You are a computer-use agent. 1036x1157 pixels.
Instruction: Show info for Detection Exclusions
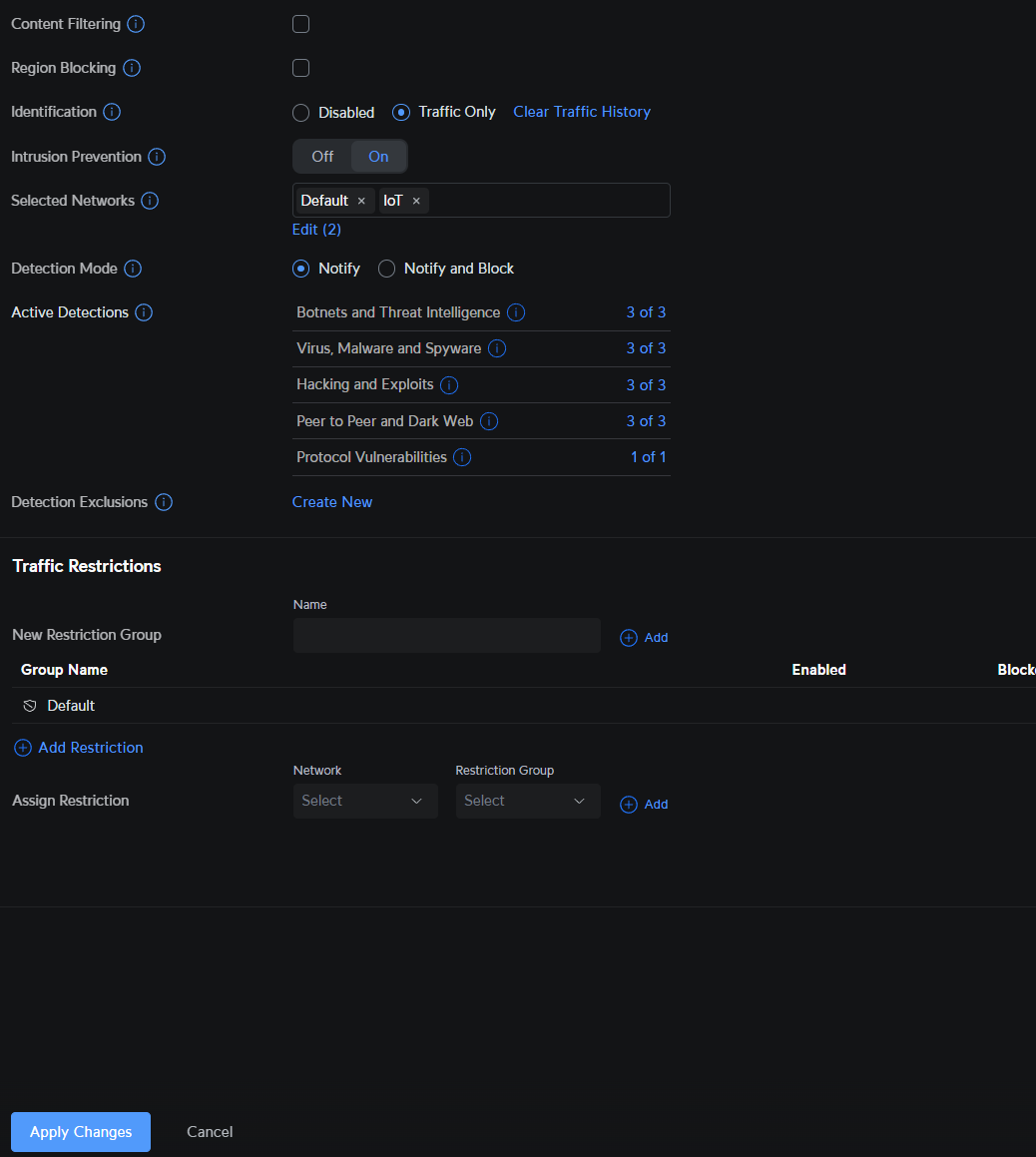point(164,502)
